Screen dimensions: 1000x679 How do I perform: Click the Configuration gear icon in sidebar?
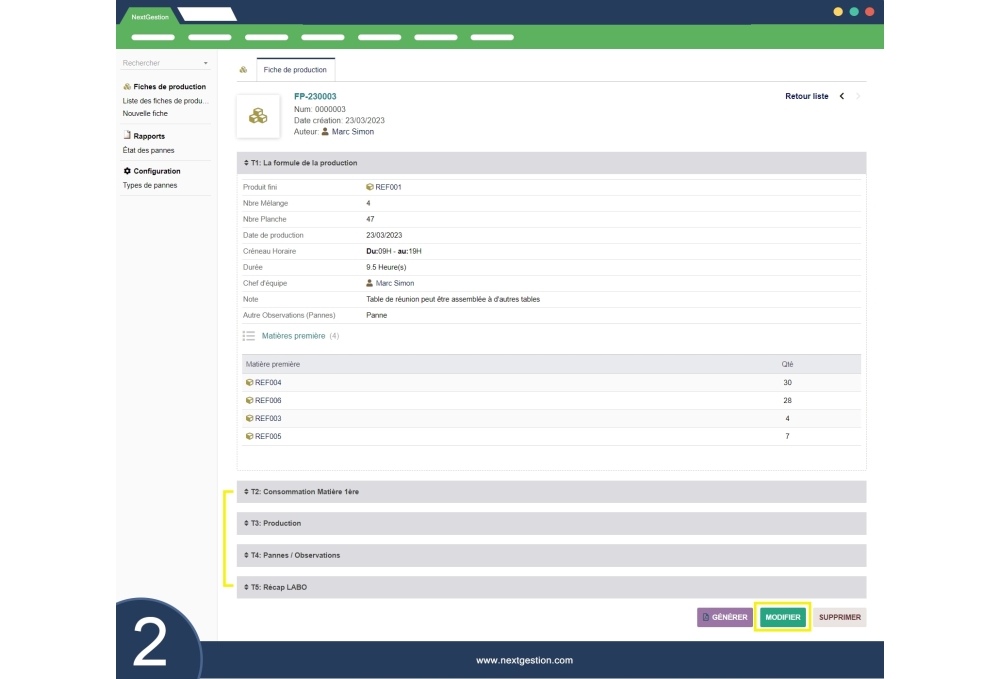(127, 171)
